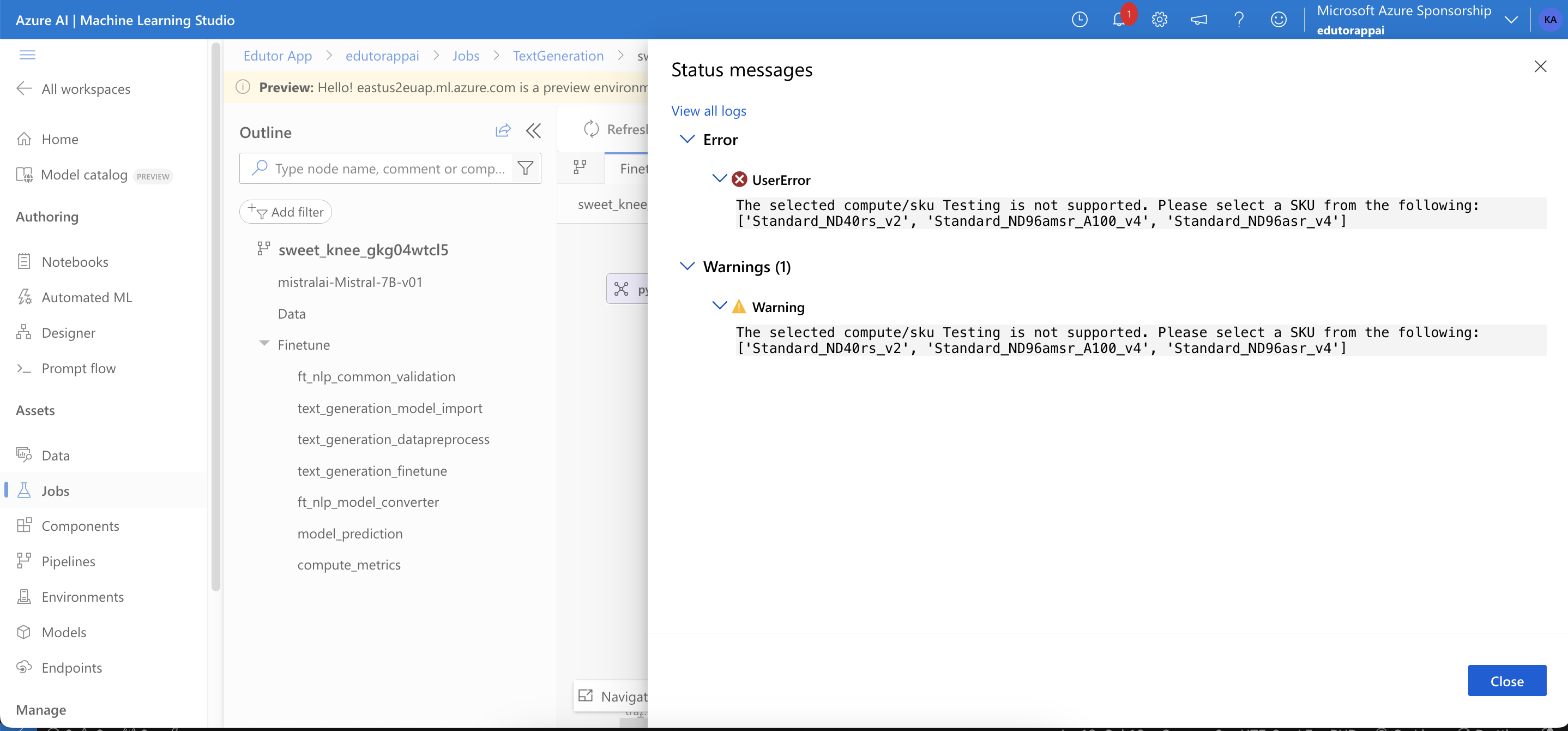Open Jobs breadcrumb link
Viewport: 1568px width, 731px height.
[x=466, y=56]
